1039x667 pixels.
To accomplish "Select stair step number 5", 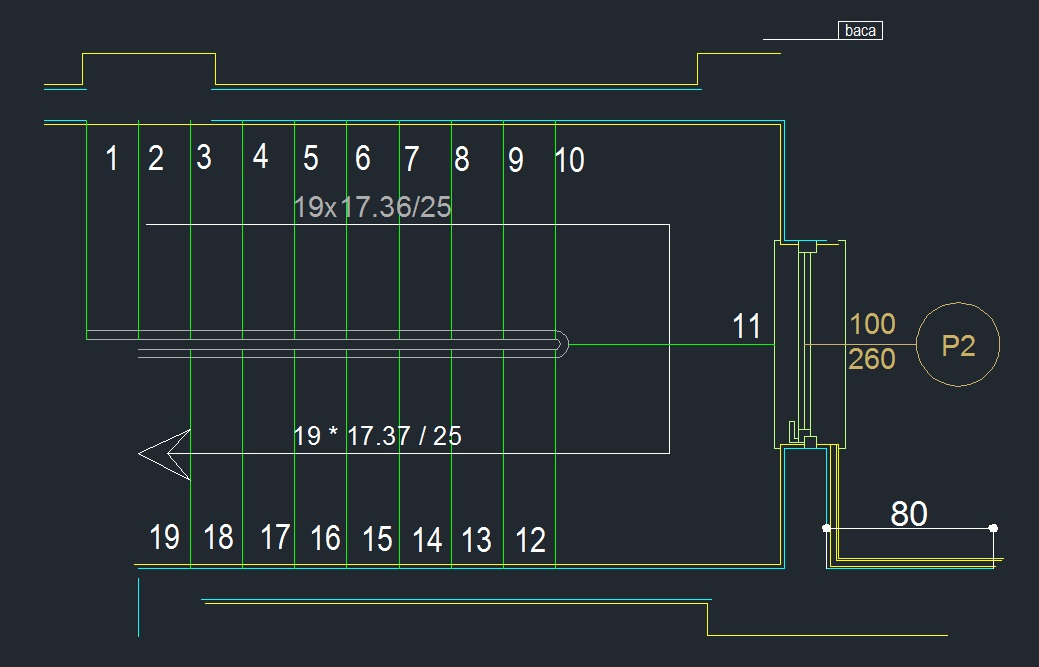I will coord(311,159).
